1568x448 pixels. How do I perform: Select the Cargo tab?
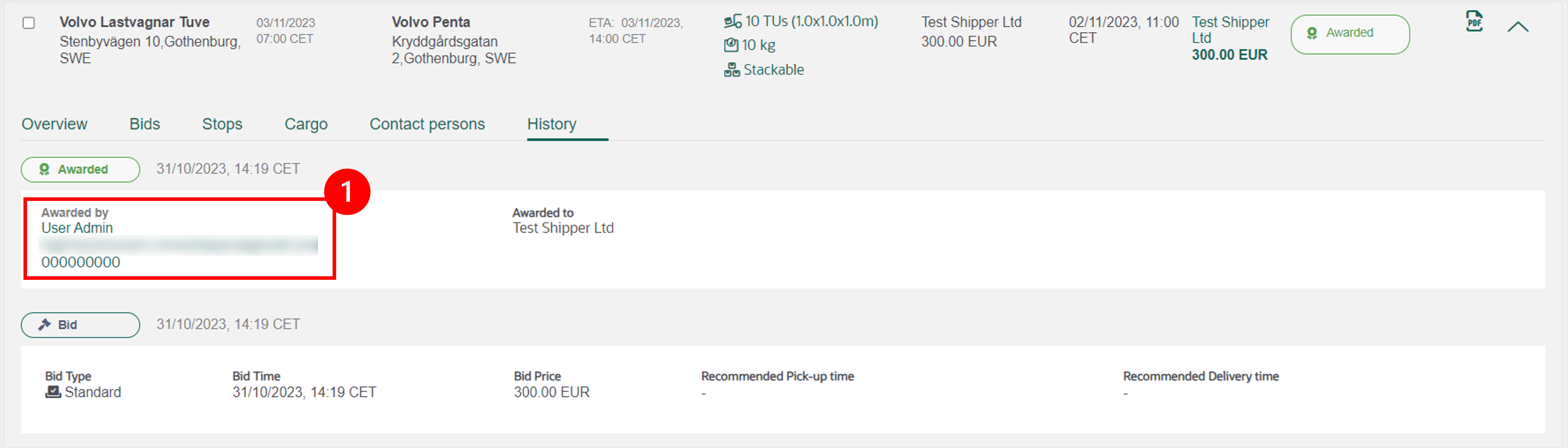click(306, 124)
